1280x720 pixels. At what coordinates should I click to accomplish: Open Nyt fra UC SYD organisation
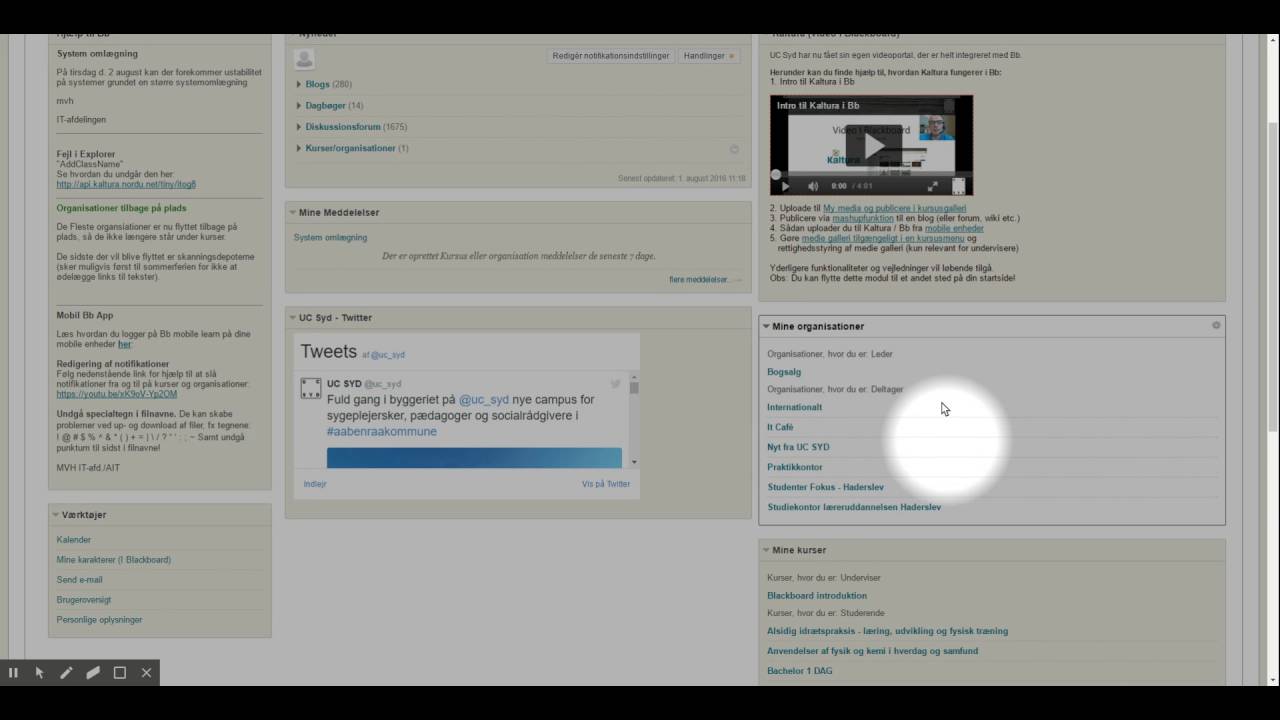(x=798, y=447)
